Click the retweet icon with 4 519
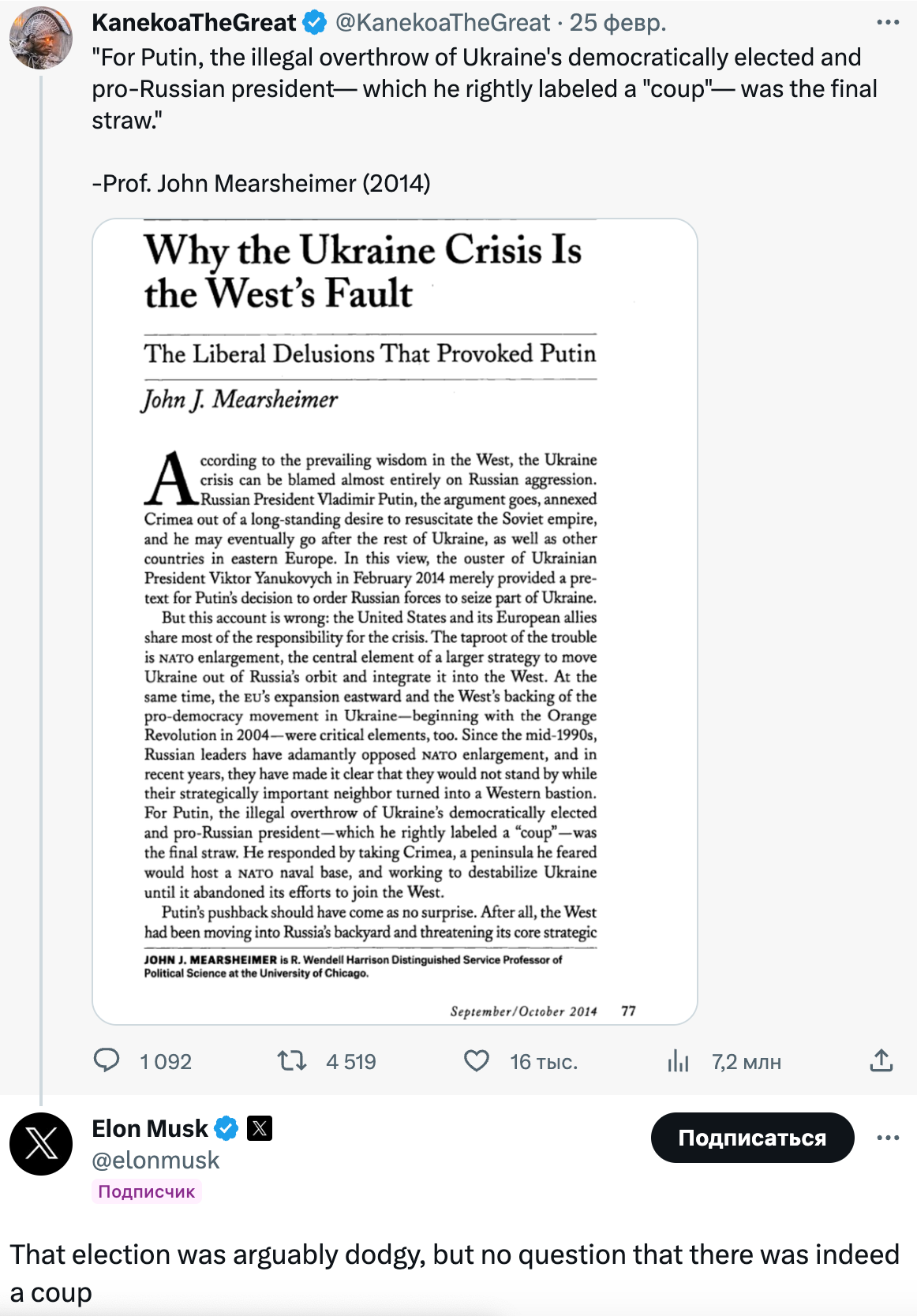Viewport: 917px width, 1316px height. (291, 1060)
